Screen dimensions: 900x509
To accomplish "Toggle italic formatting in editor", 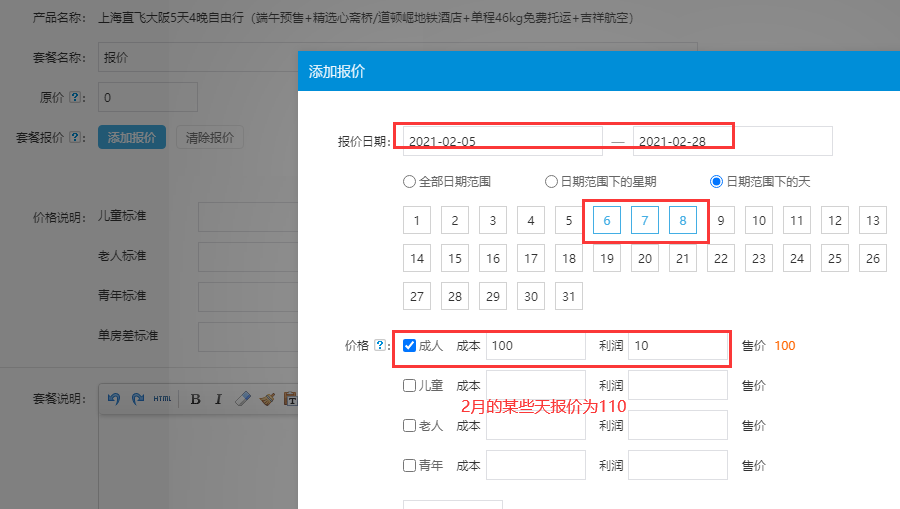I will click(x=219, y=399).
